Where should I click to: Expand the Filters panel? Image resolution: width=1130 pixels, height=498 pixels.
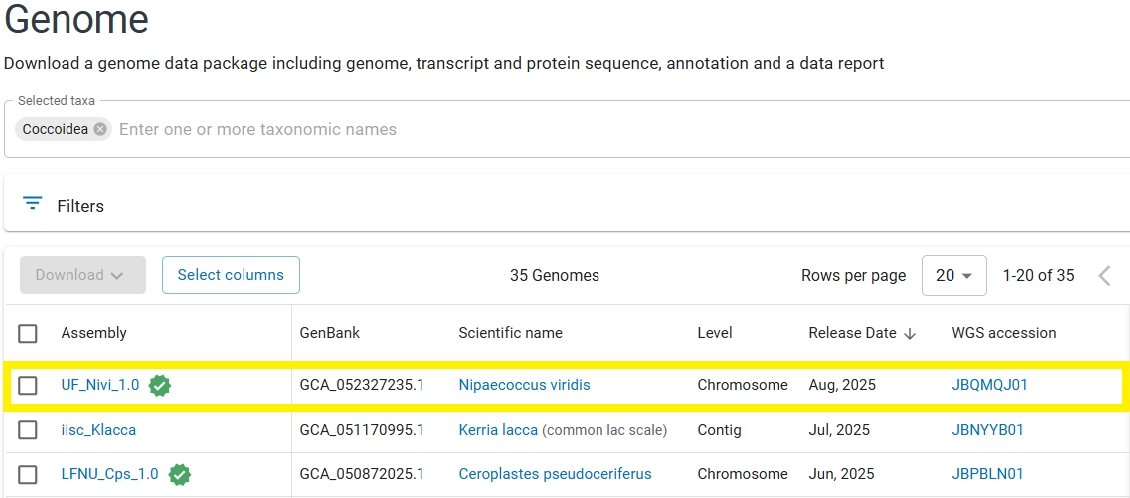pyautogui.click(x=80, y=206)
